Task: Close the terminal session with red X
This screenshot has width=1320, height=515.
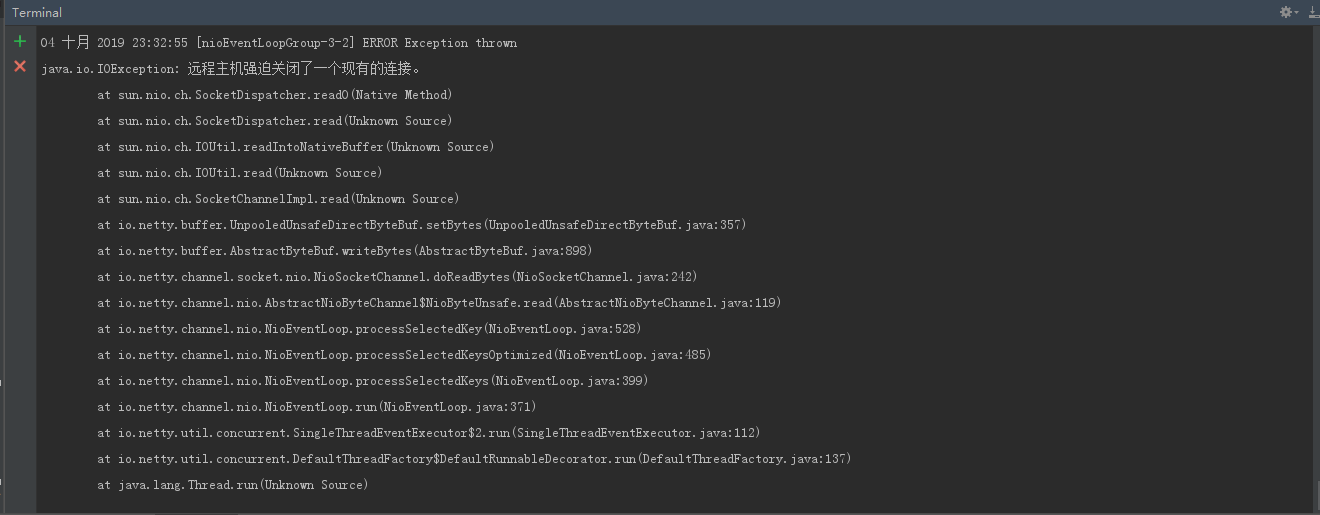Action: (20, 66)
